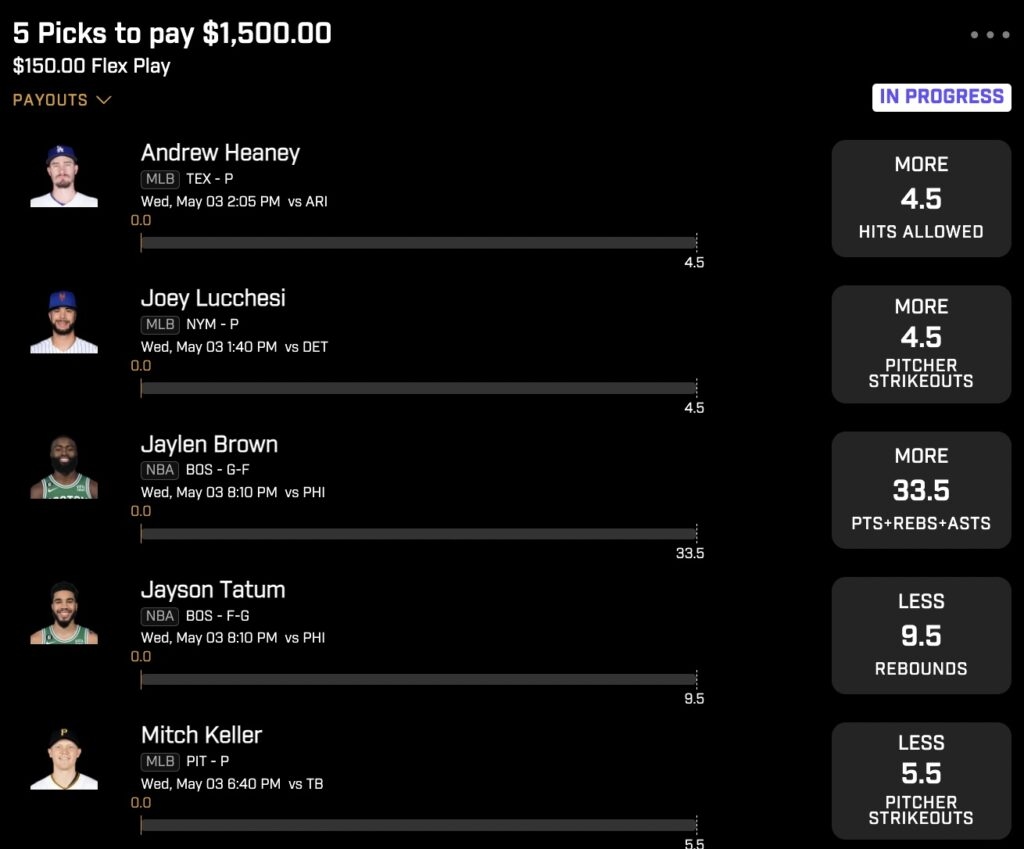Expand the PAYOUTS dropdown

[x=62, y=100]
